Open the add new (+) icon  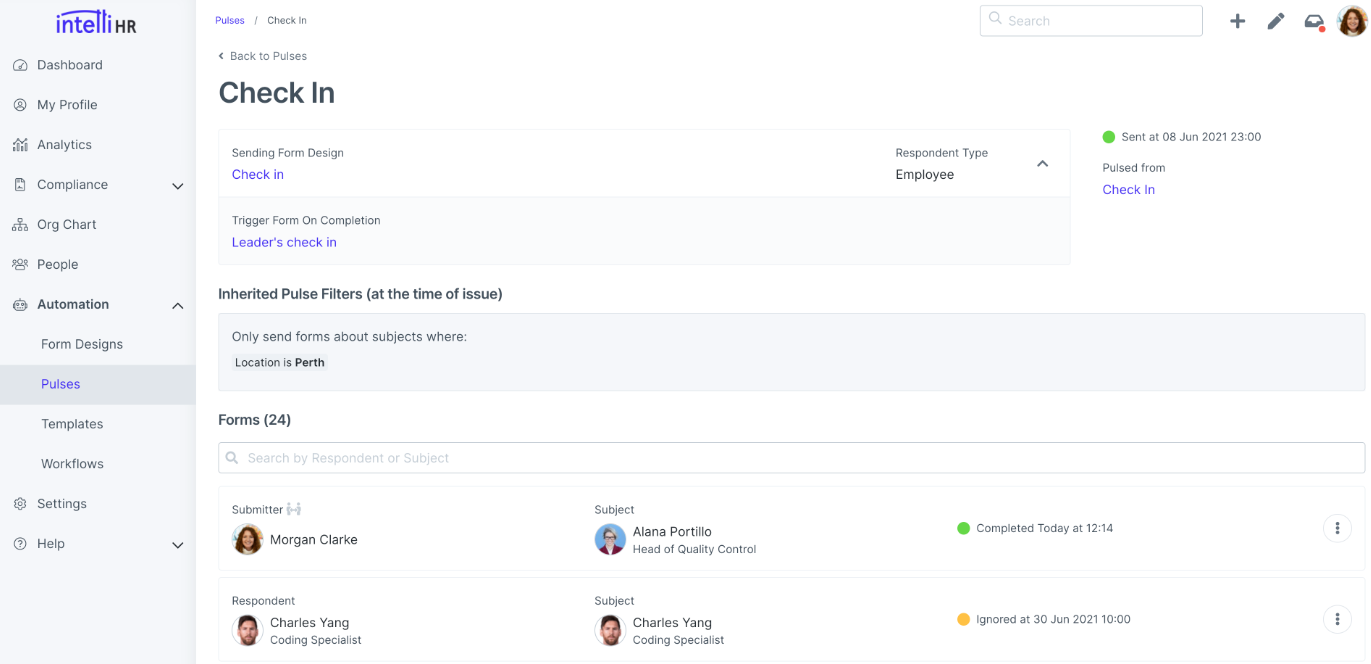pos(1237,20)
